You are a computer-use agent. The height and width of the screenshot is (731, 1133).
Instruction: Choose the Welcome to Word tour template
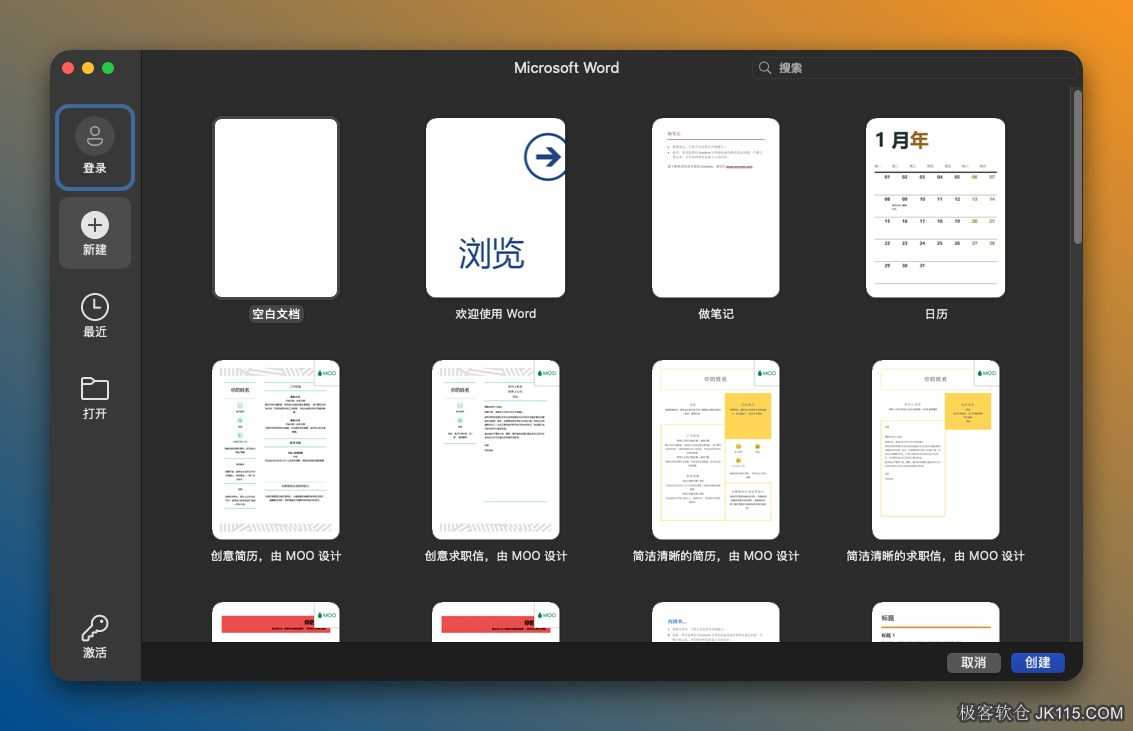pyautogui.click(x=496, y=207)
